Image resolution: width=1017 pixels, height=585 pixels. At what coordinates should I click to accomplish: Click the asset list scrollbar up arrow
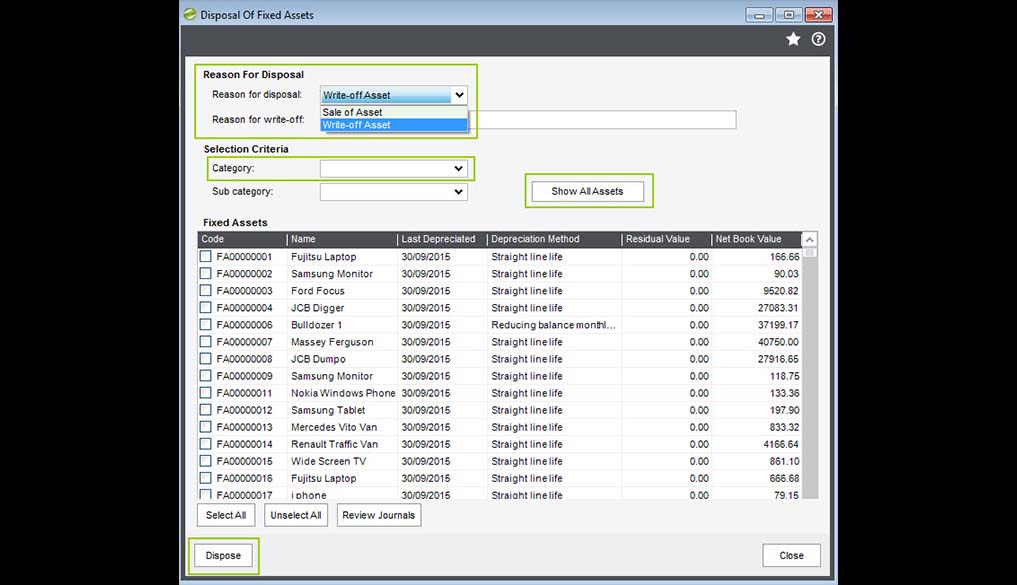pyautogui.click(x=809, y=239)
